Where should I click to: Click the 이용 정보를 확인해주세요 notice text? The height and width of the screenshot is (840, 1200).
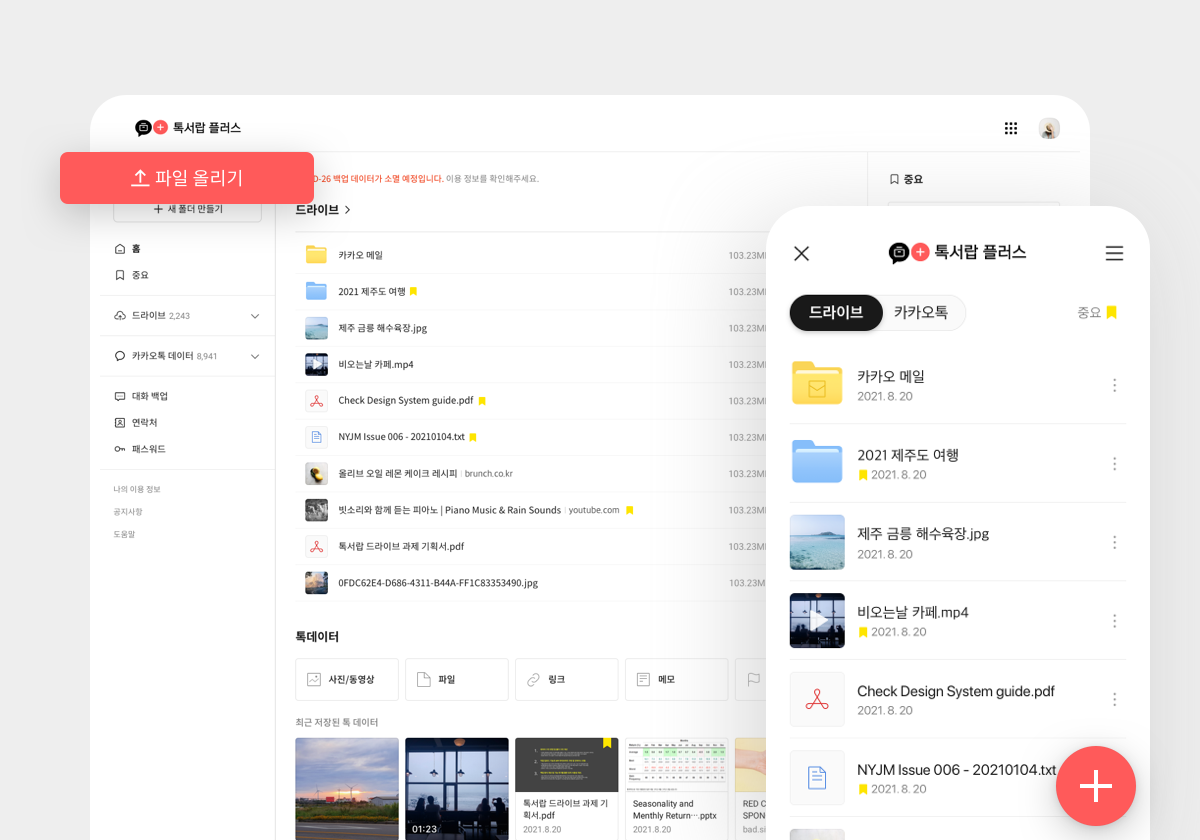click(492, 179)
